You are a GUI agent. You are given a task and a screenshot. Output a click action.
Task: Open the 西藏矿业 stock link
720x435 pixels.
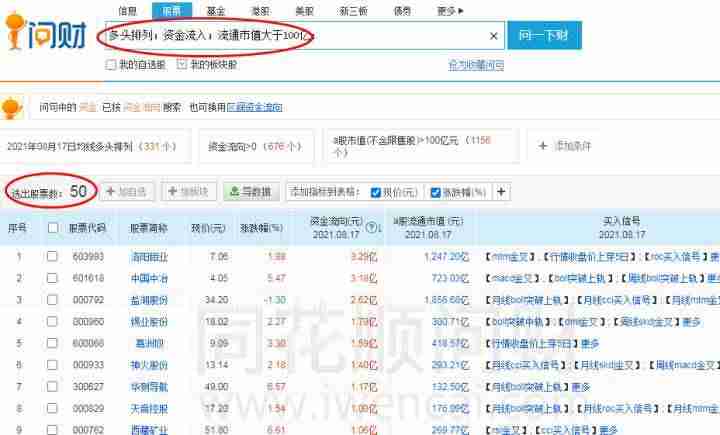(x=149, y=430)
